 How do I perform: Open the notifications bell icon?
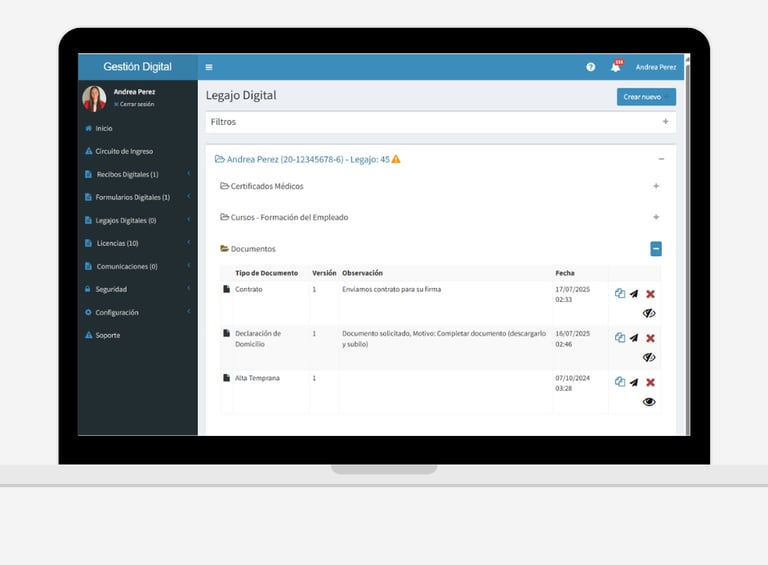tap(616, 67)
